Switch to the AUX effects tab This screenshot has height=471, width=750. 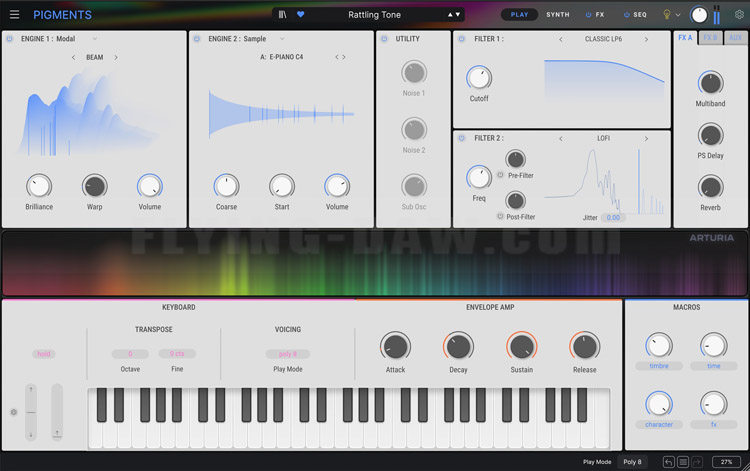[736, 37]
